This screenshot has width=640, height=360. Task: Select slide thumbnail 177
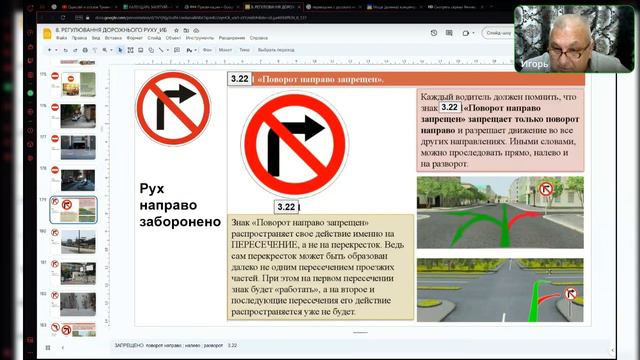(78, 147)
